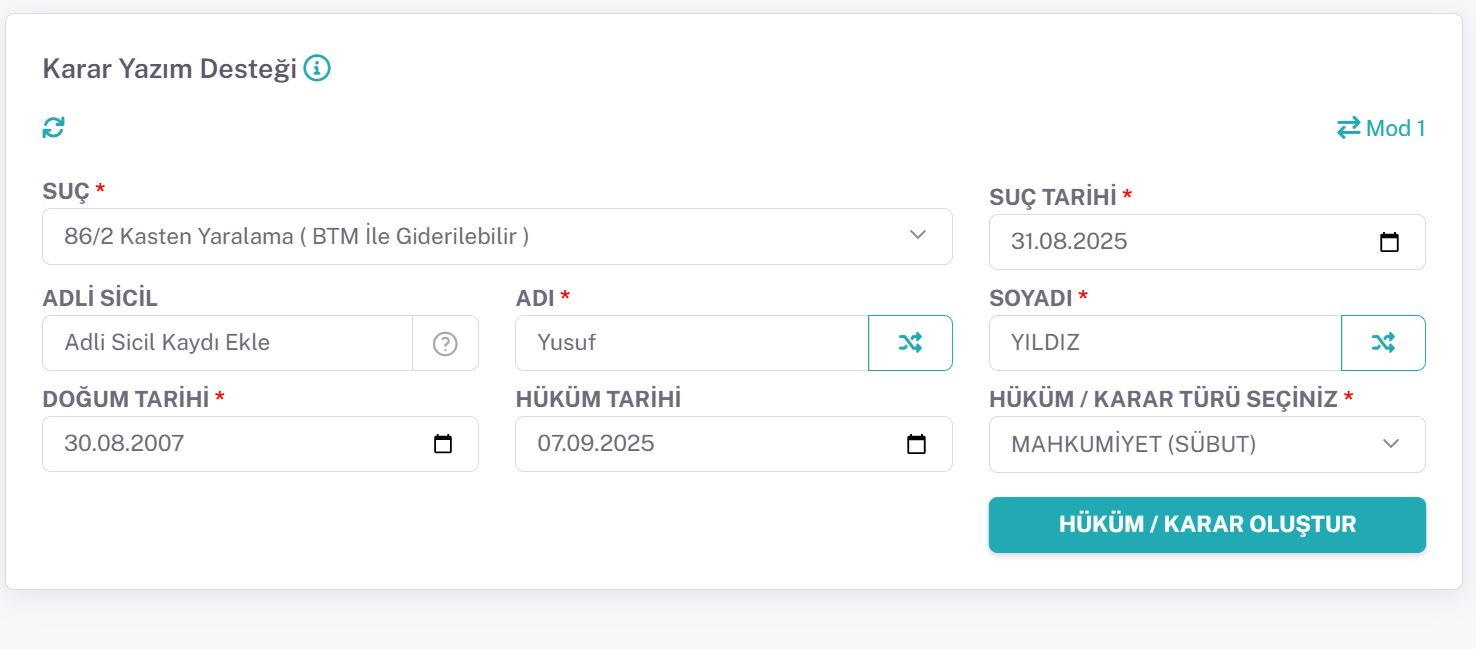Click the date 30.08.2007 in DOĞUM TARİHİ
Image resolution: width=1476 pixels, height=649 pixels.
124,444
